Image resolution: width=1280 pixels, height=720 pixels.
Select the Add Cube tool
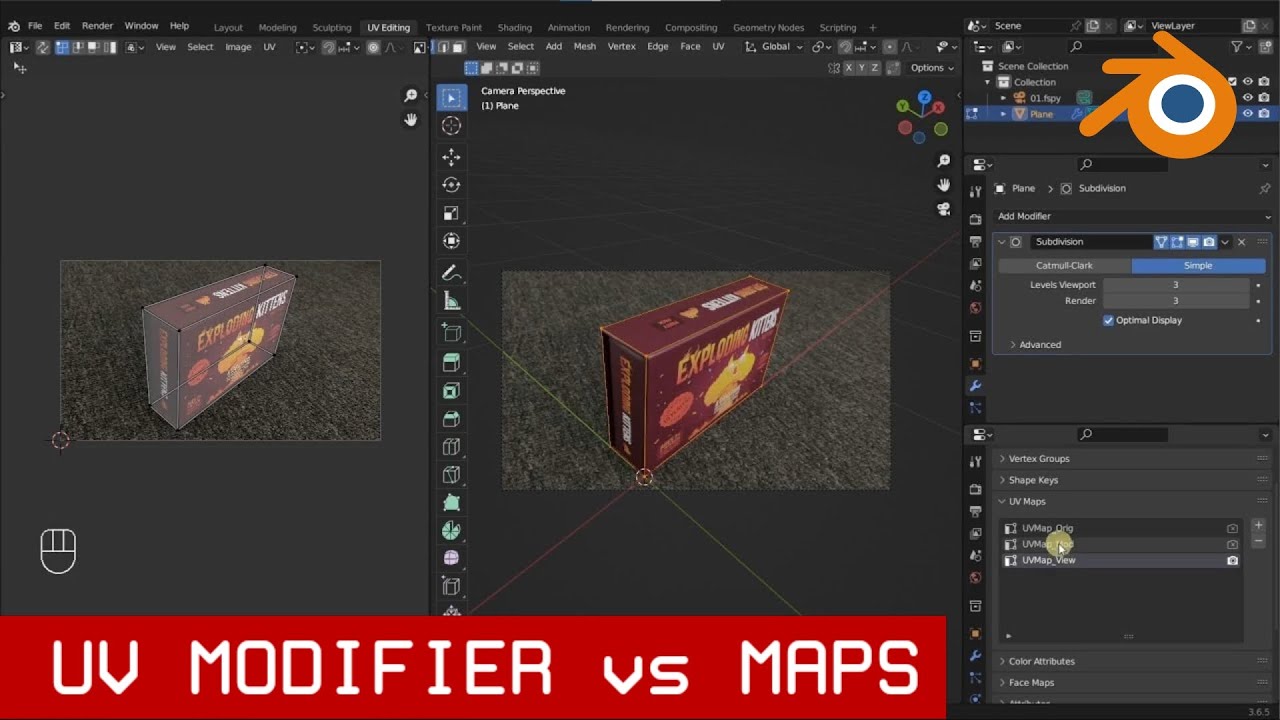pos(451,333)
